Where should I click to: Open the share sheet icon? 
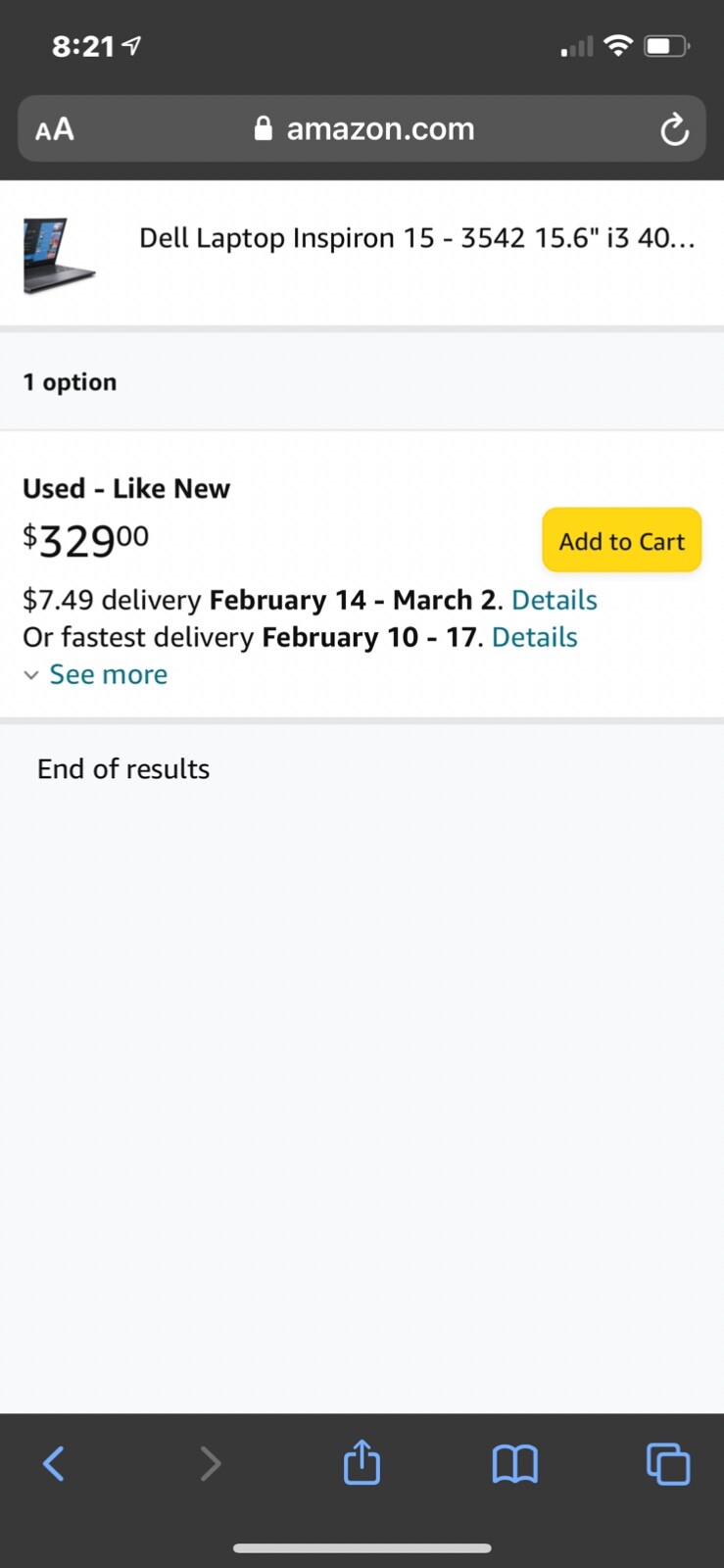click(362, 1461)
